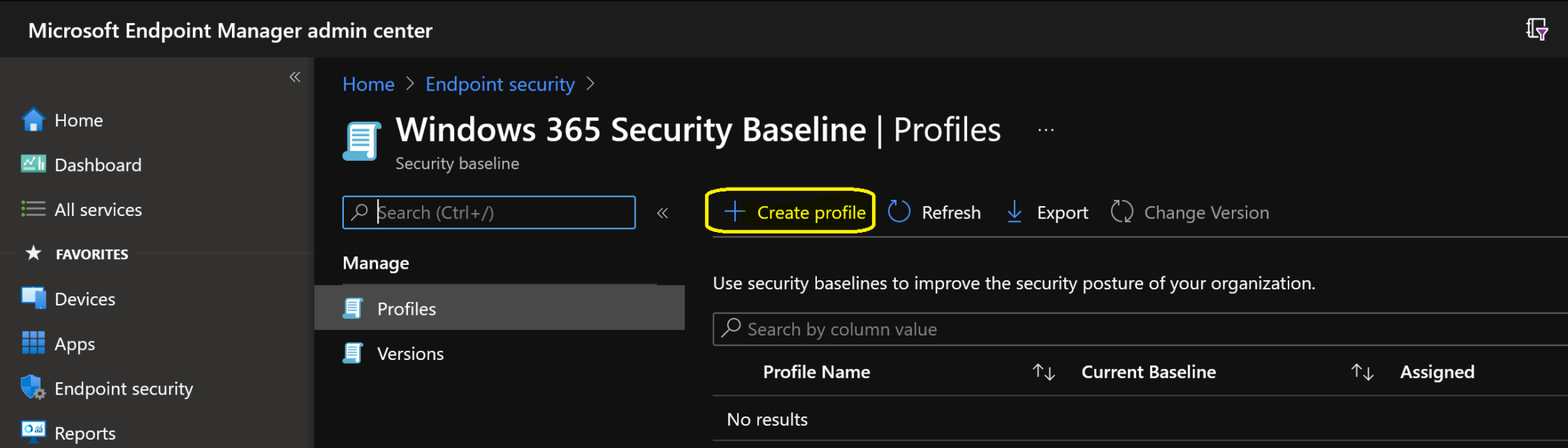
Task: Sort by Profile Name column arrows
Action: click(x=1044, y=372)
